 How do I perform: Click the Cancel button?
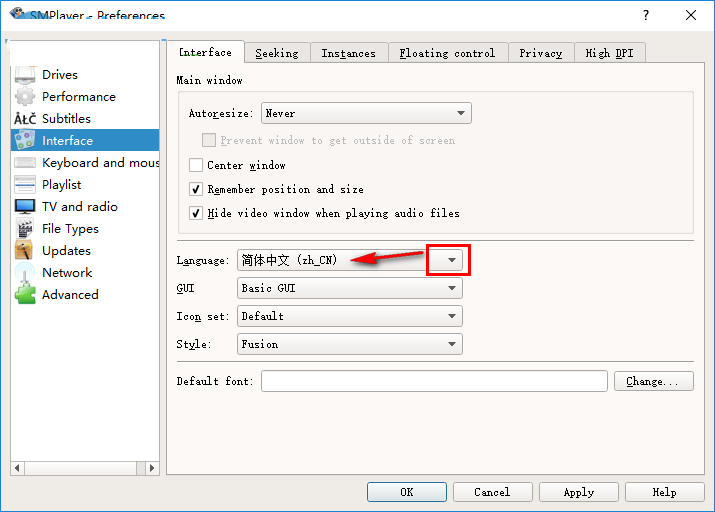point(492,492)
